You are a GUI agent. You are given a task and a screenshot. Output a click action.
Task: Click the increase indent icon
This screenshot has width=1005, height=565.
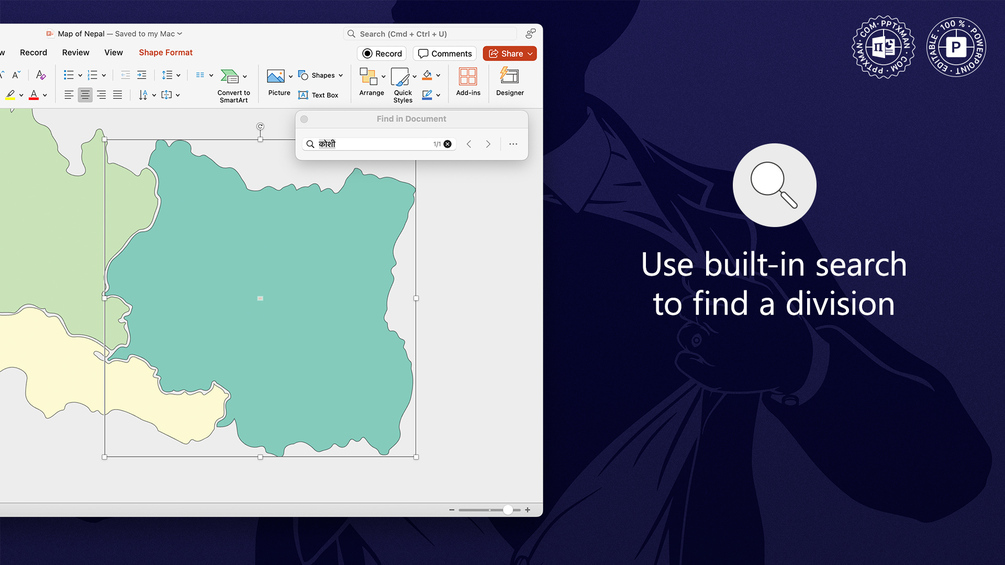click(x=142, y=75)
